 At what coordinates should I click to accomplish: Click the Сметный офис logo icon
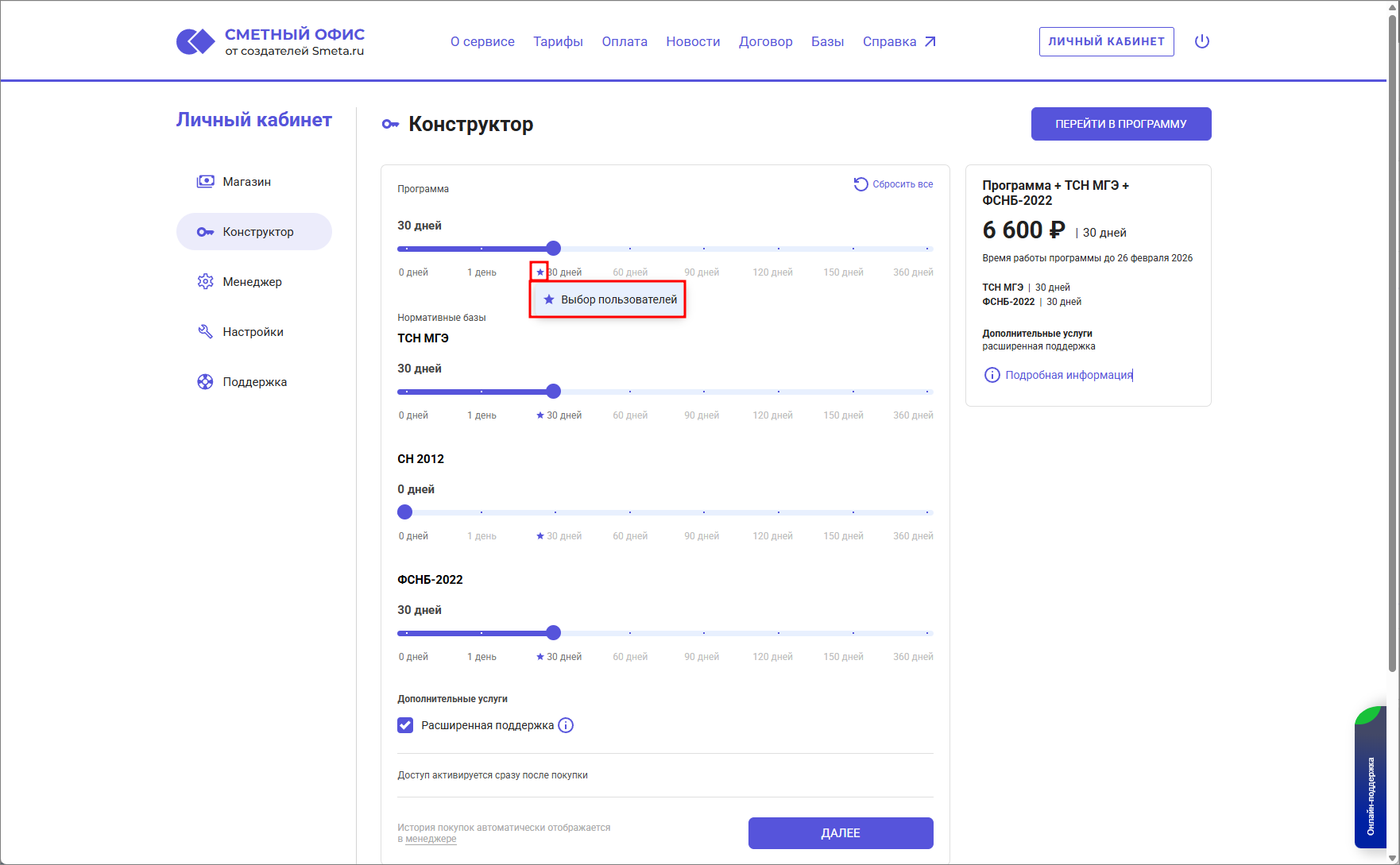point(195,41)
